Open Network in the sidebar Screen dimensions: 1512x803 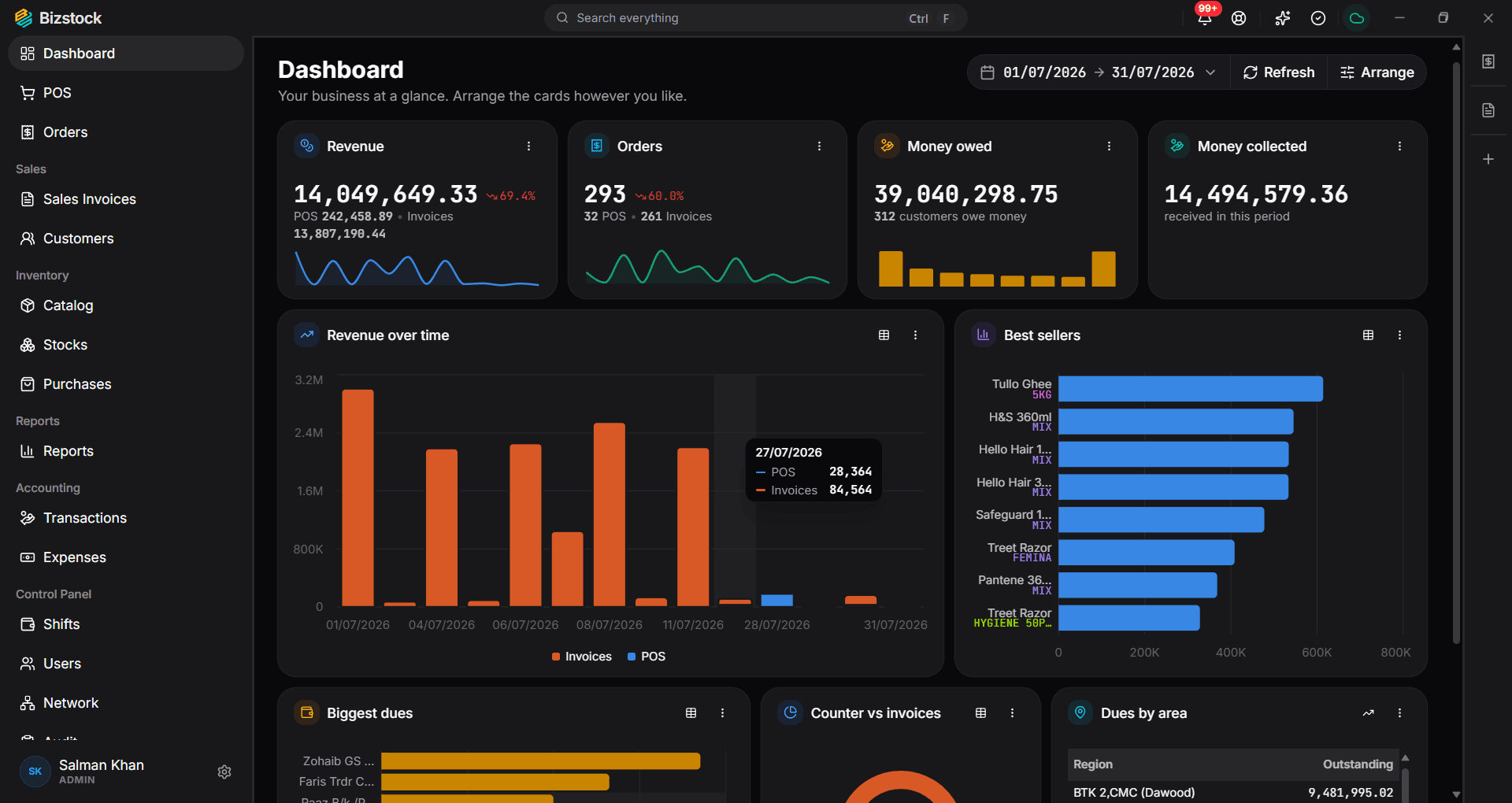pos(126,703)
